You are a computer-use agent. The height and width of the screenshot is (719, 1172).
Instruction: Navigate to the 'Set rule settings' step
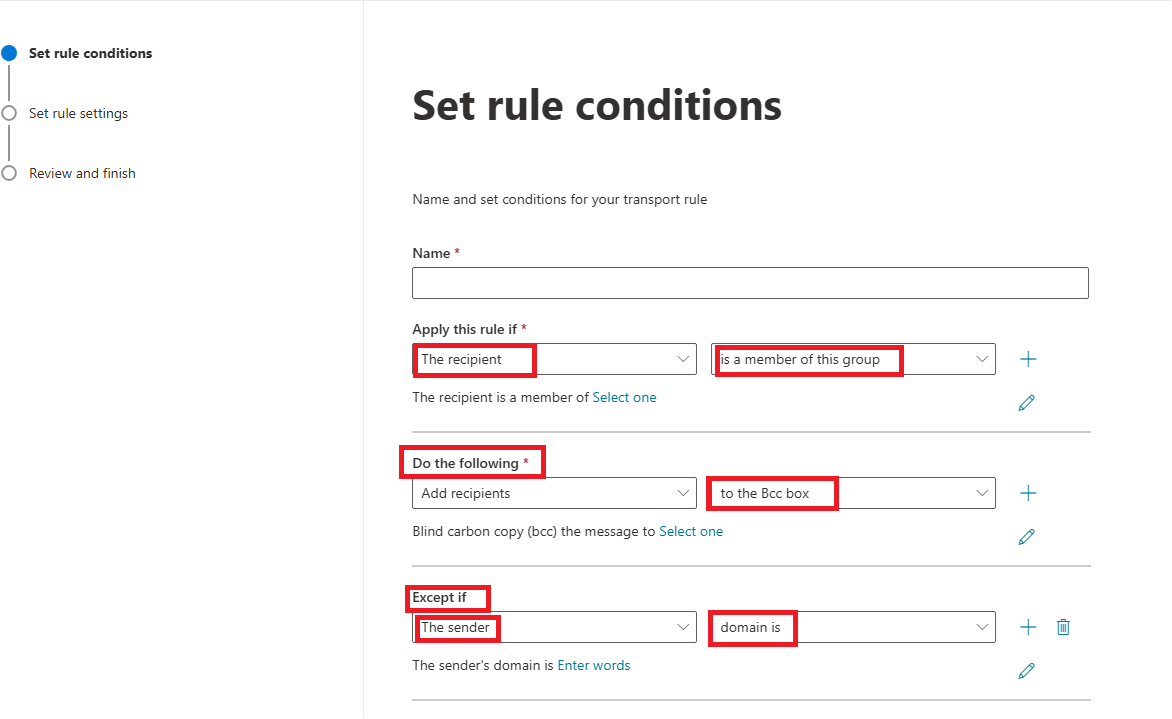click(78, 113)
